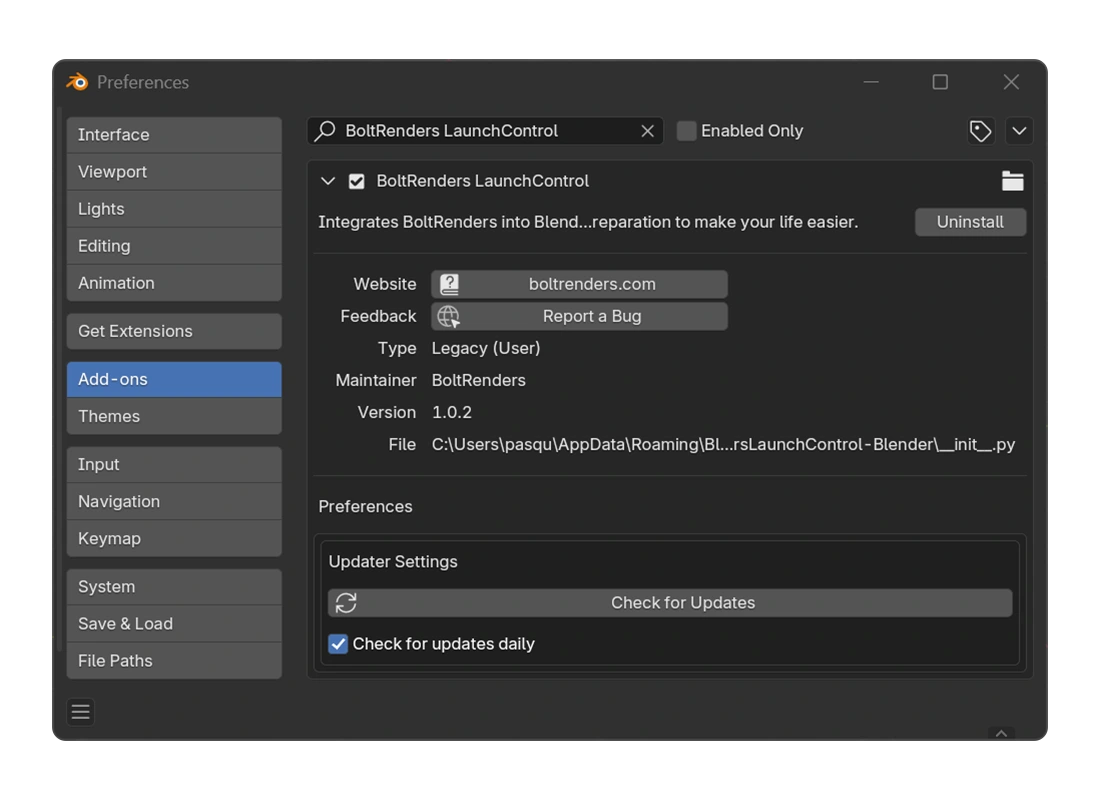This screenshot has width=1100, height=800.
Task: Open Get Extensions
Action: click(174, 331)
